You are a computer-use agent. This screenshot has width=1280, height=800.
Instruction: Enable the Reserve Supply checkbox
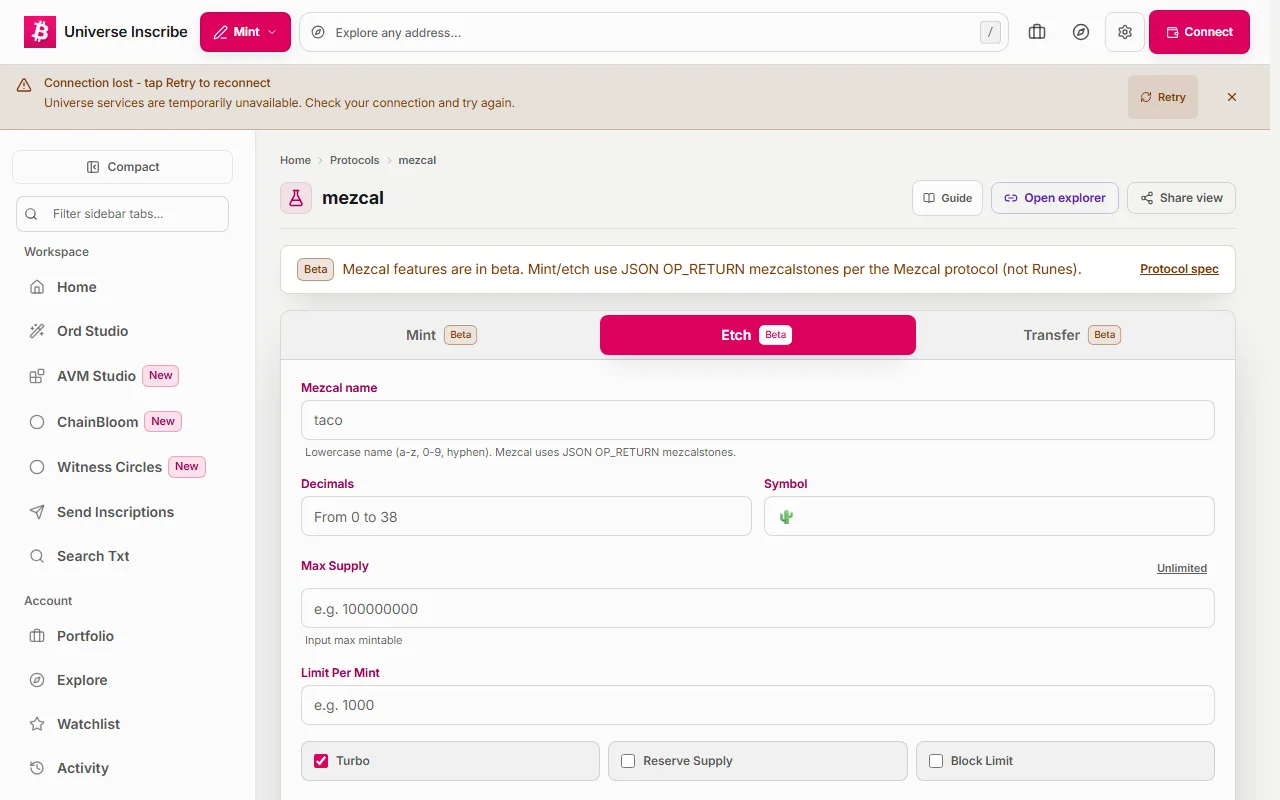click(x=628, y=761)
